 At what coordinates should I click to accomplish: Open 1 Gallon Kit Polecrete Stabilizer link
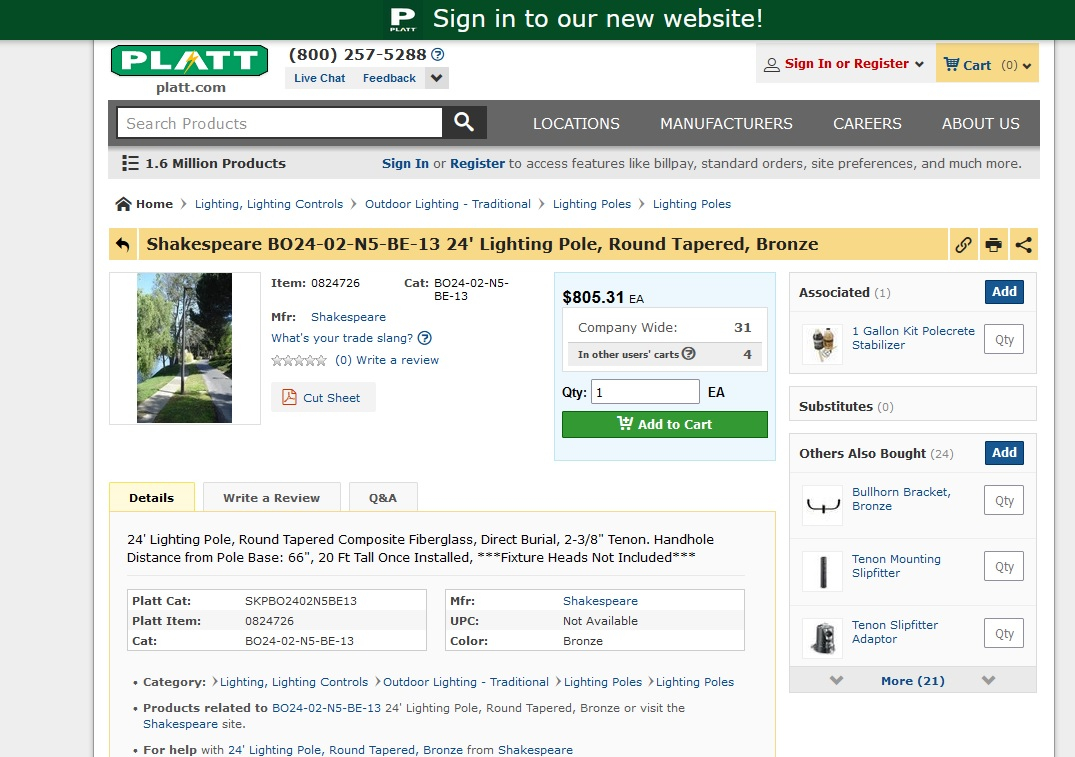click(x=913, y=338)
